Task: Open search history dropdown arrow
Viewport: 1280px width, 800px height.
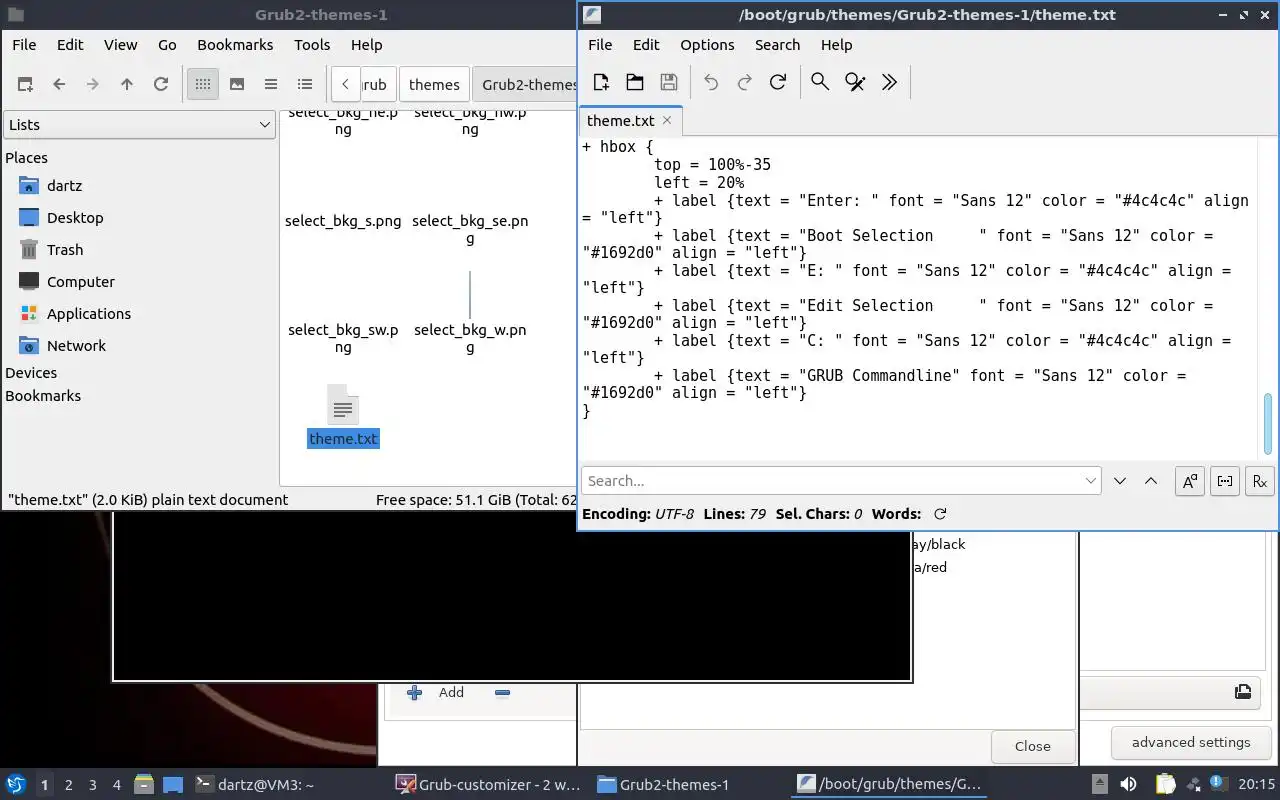Action: point(1091,481)
